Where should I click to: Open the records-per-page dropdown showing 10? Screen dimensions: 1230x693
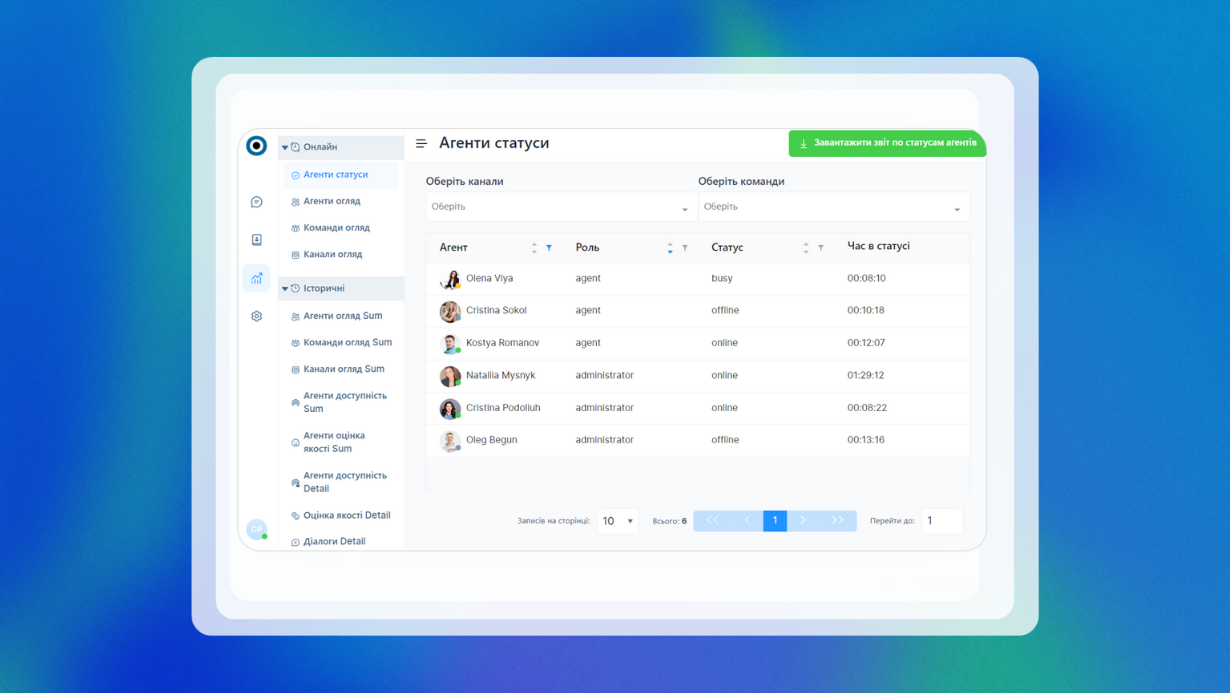coord(617,520)
